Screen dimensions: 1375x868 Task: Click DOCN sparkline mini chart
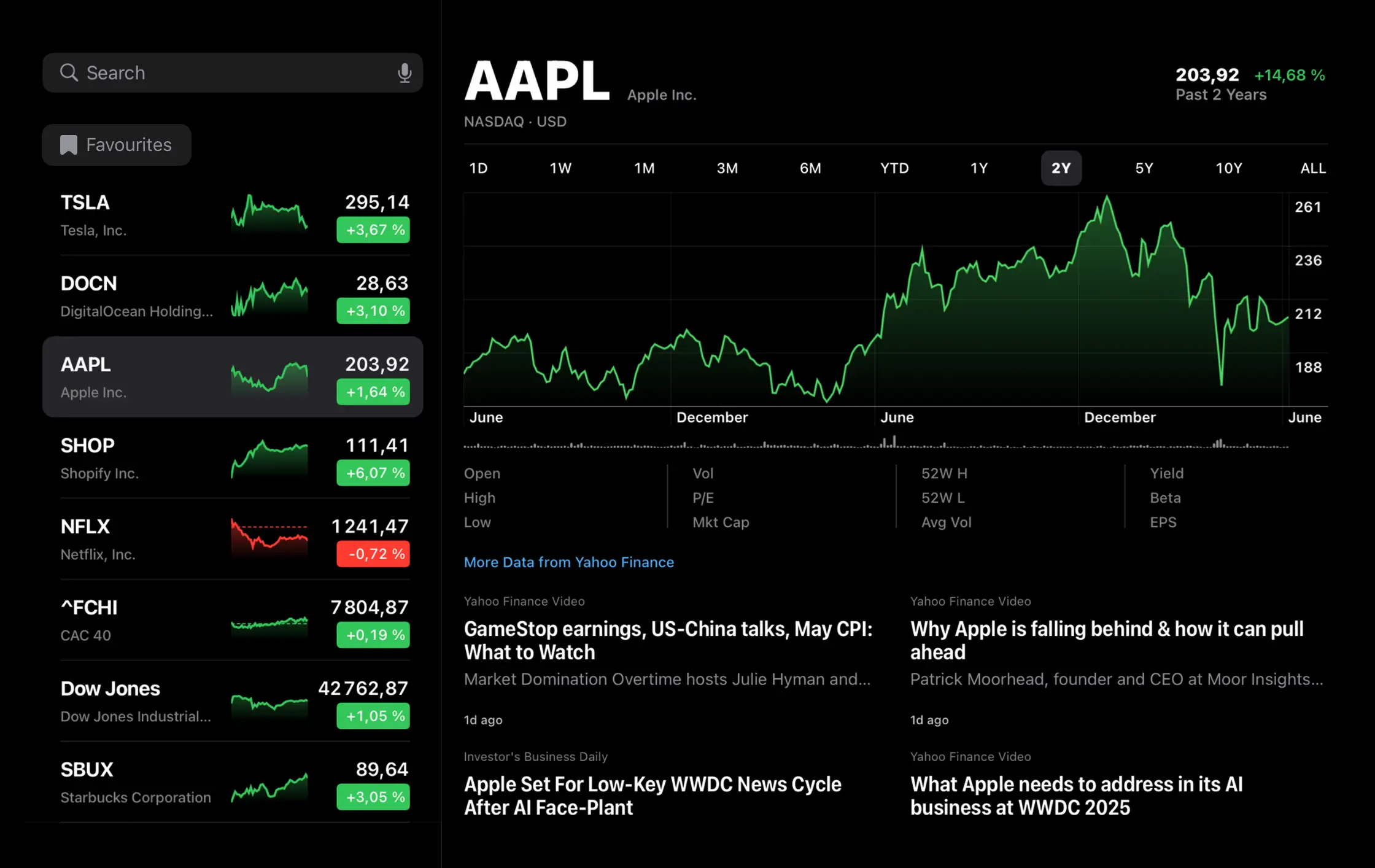[269, 296]
